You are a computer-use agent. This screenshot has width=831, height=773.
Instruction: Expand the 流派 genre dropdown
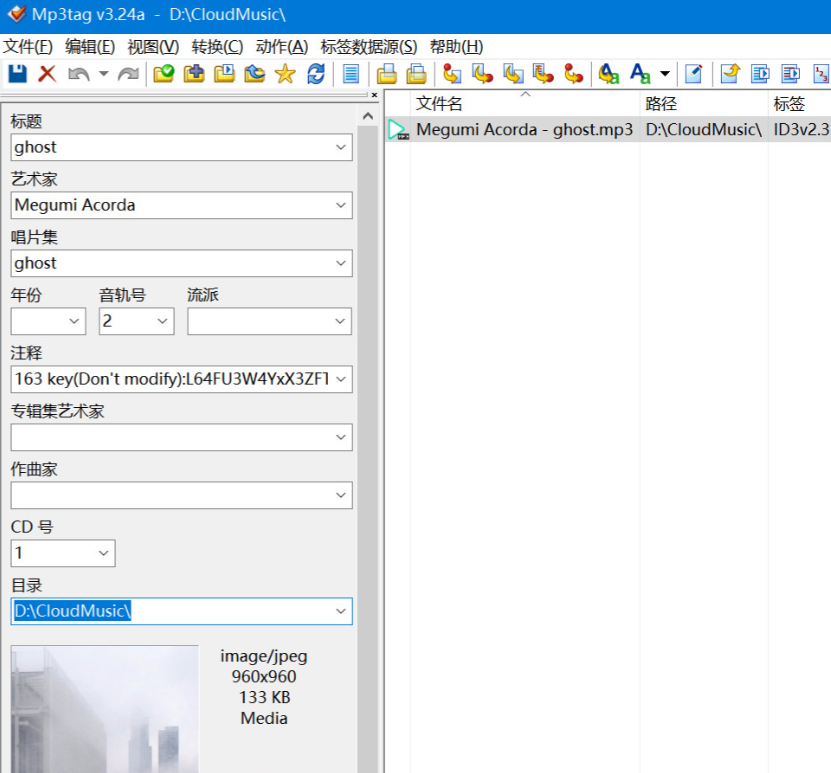[x=340, y=321]
